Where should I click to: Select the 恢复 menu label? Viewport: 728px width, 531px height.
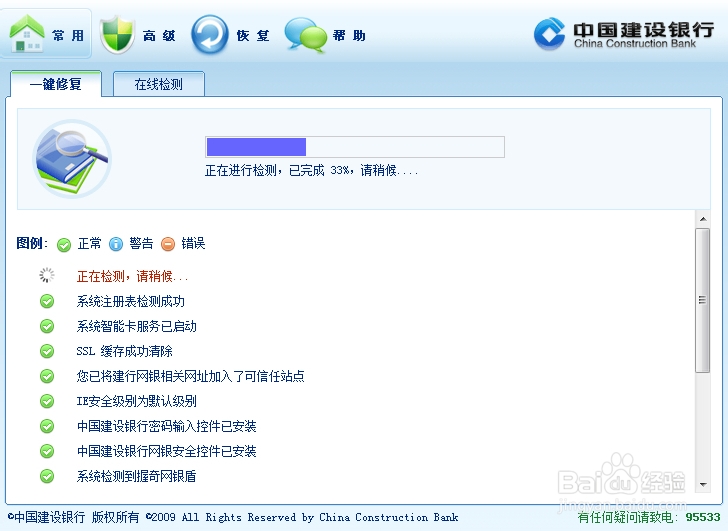[x=253, y=35]
